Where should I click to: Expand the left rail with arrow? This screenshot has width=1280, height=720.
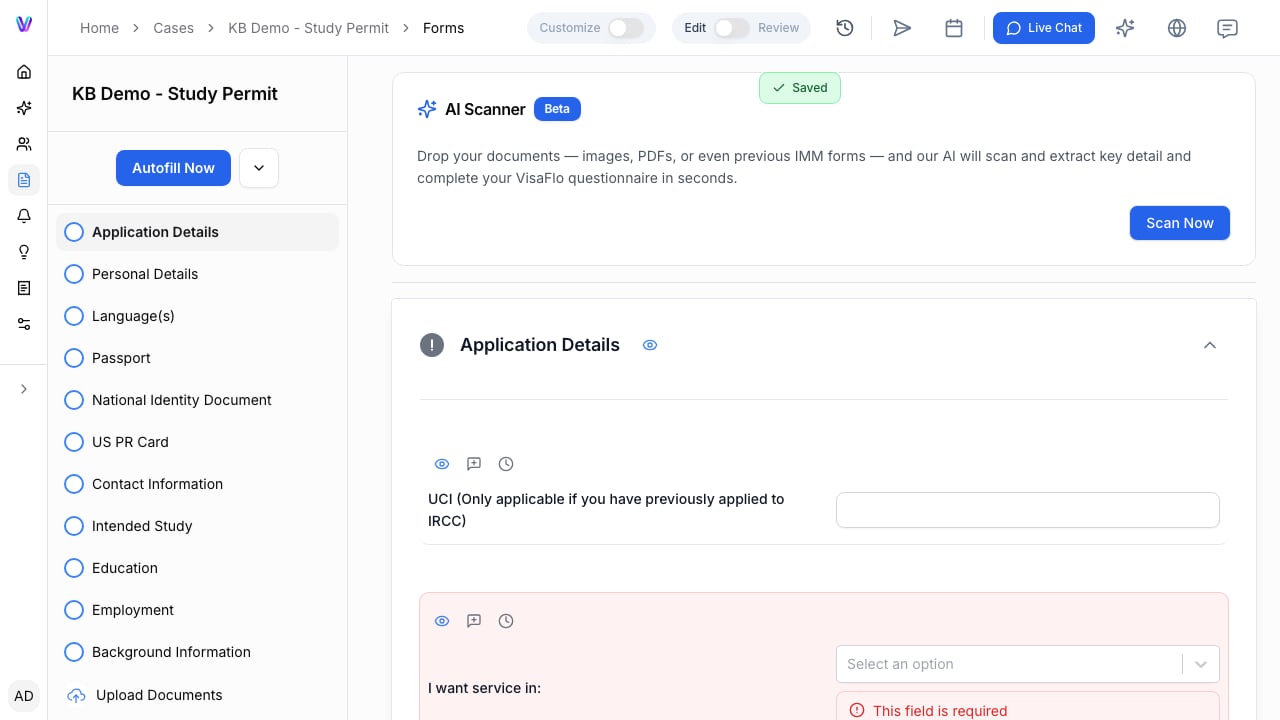pyautogui.click(x=24, y=389)
